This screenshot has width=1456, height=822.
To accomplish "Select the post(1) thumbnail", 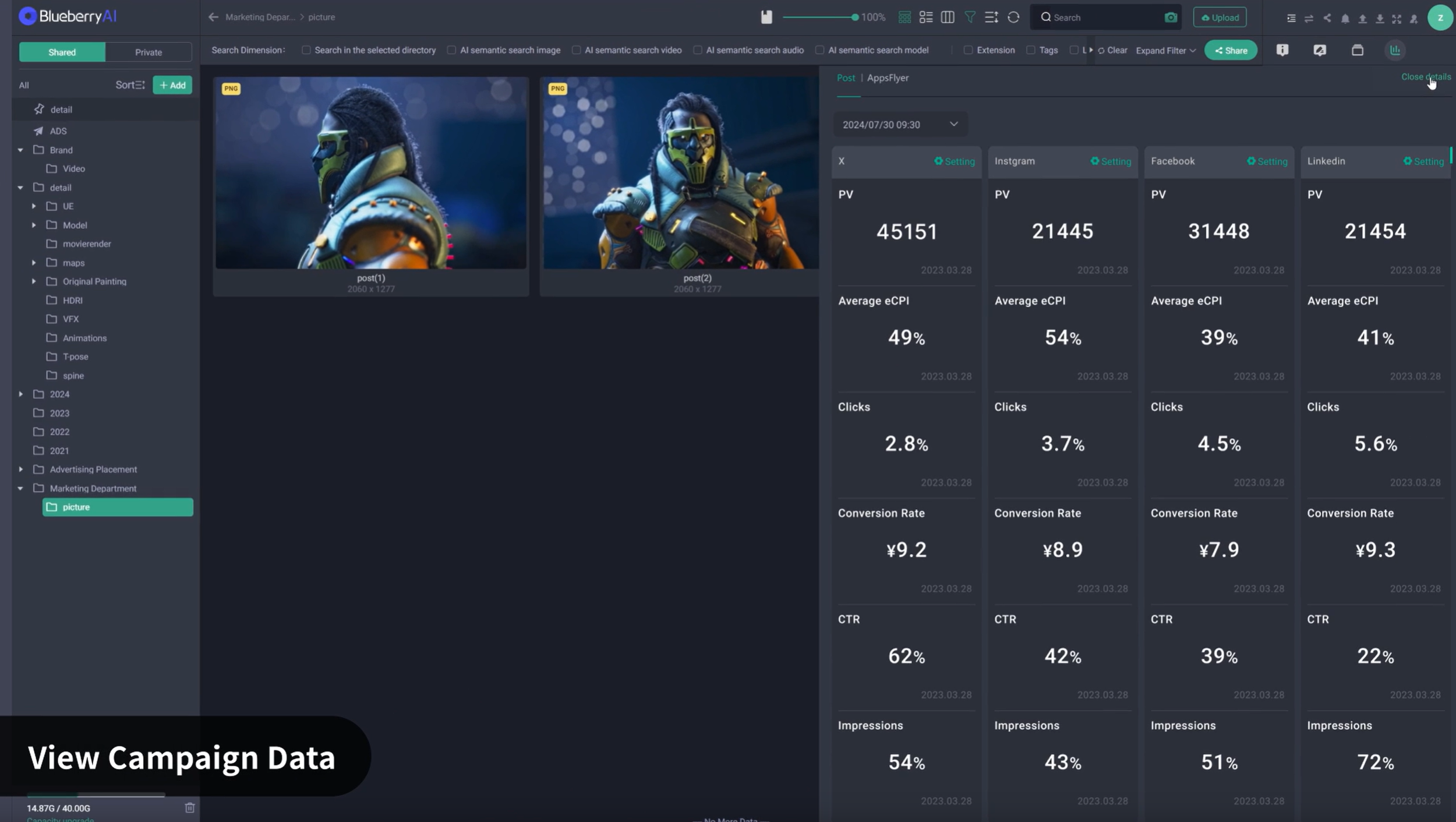I will coord(371,174).
